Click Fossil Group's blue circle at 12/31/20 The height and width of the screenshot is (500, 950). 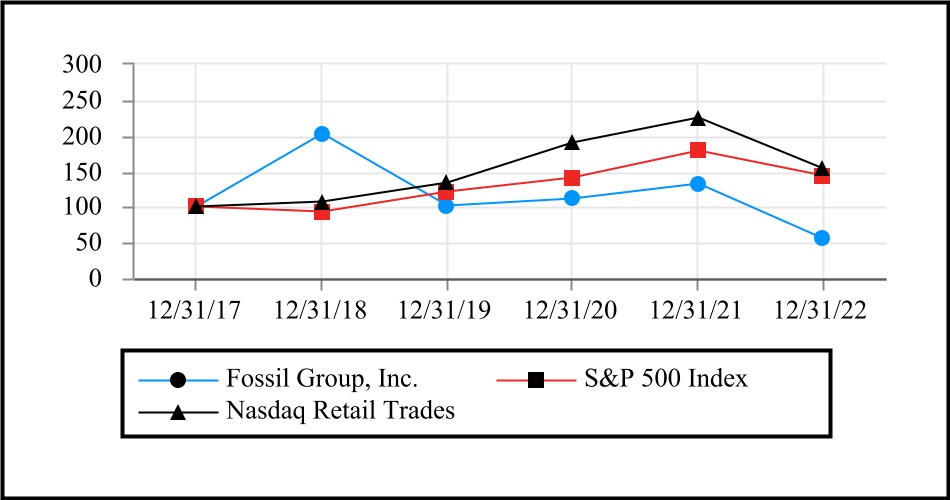572,198
